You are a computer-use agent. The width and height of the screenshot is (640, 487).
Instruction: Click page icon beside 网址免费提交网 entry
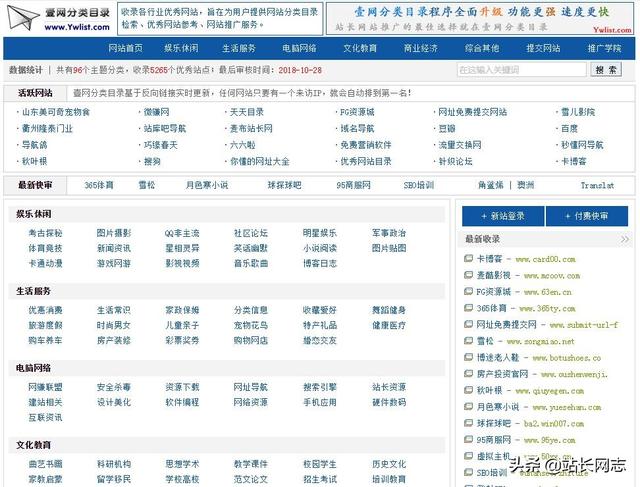(x=468, y=325)
